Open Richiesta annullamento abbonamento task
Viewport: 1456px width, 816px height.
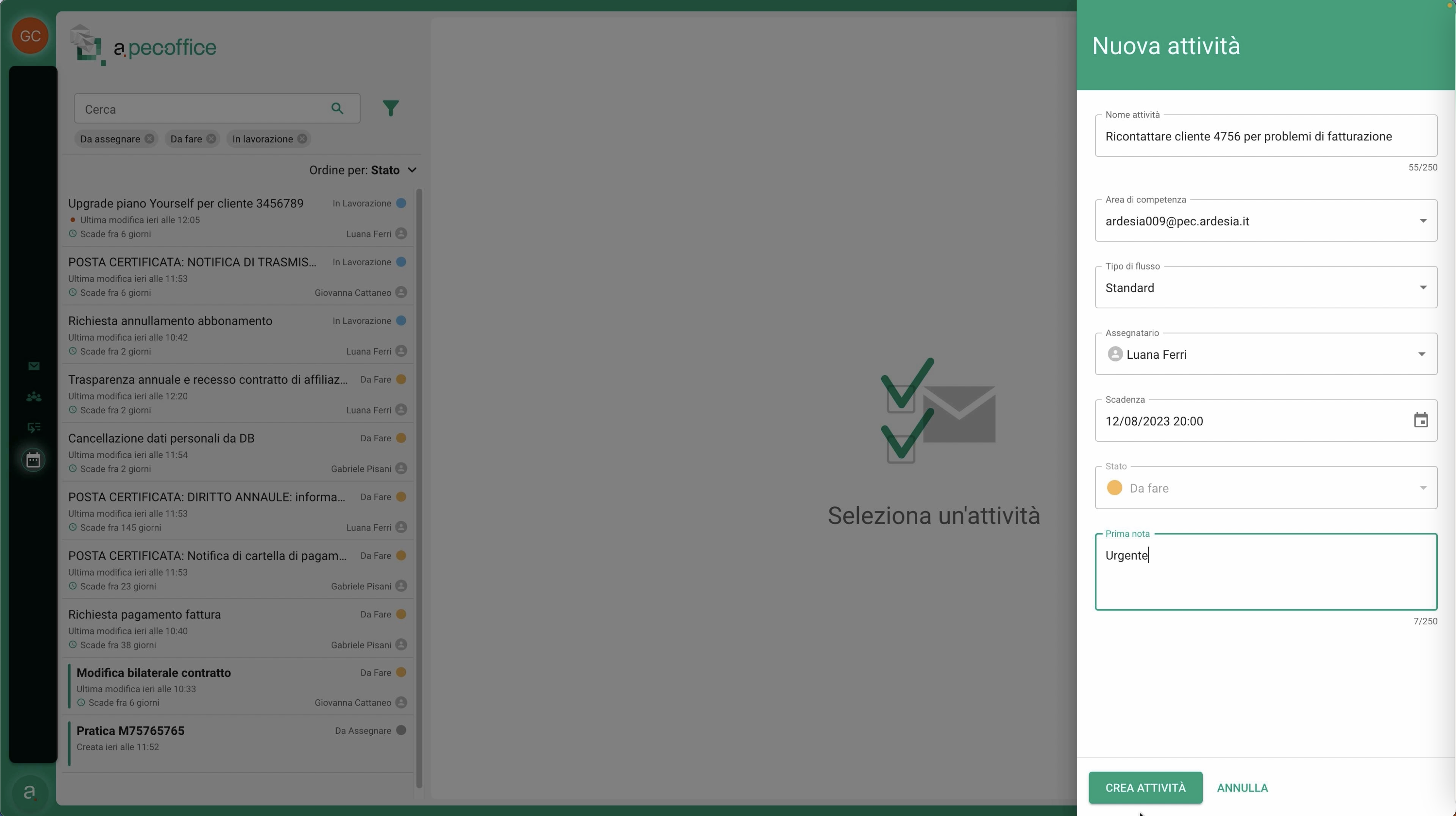point(237,335)
